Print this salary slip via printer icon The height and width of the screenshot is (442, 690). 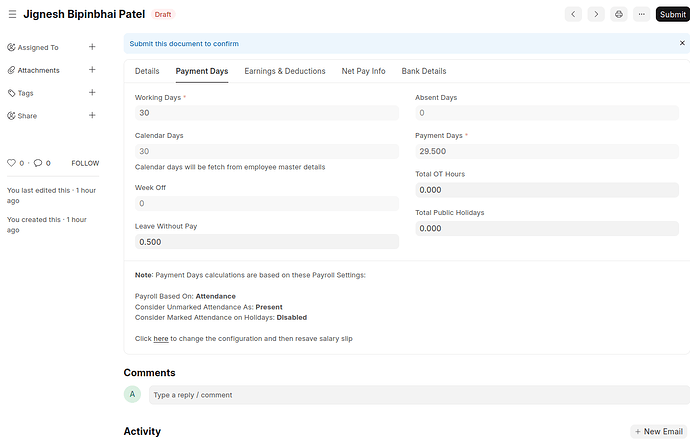coord(619,14)
